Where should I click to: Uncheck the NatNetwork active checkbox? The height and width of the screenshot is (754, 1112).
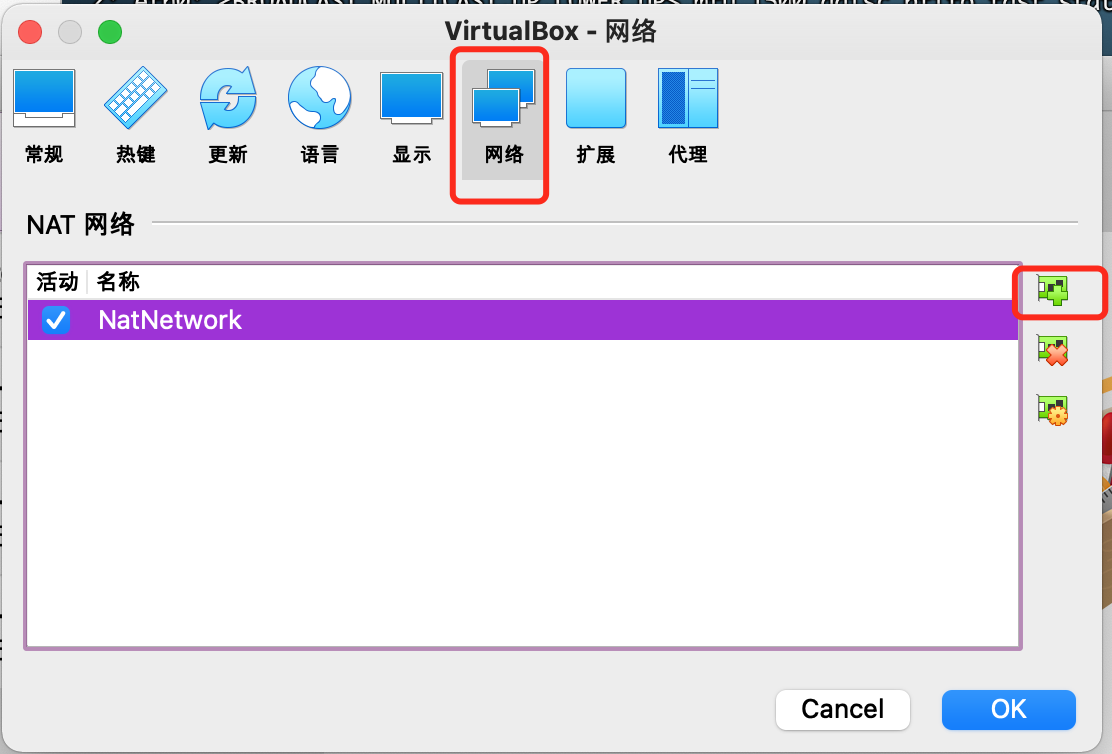click(55, 320)
